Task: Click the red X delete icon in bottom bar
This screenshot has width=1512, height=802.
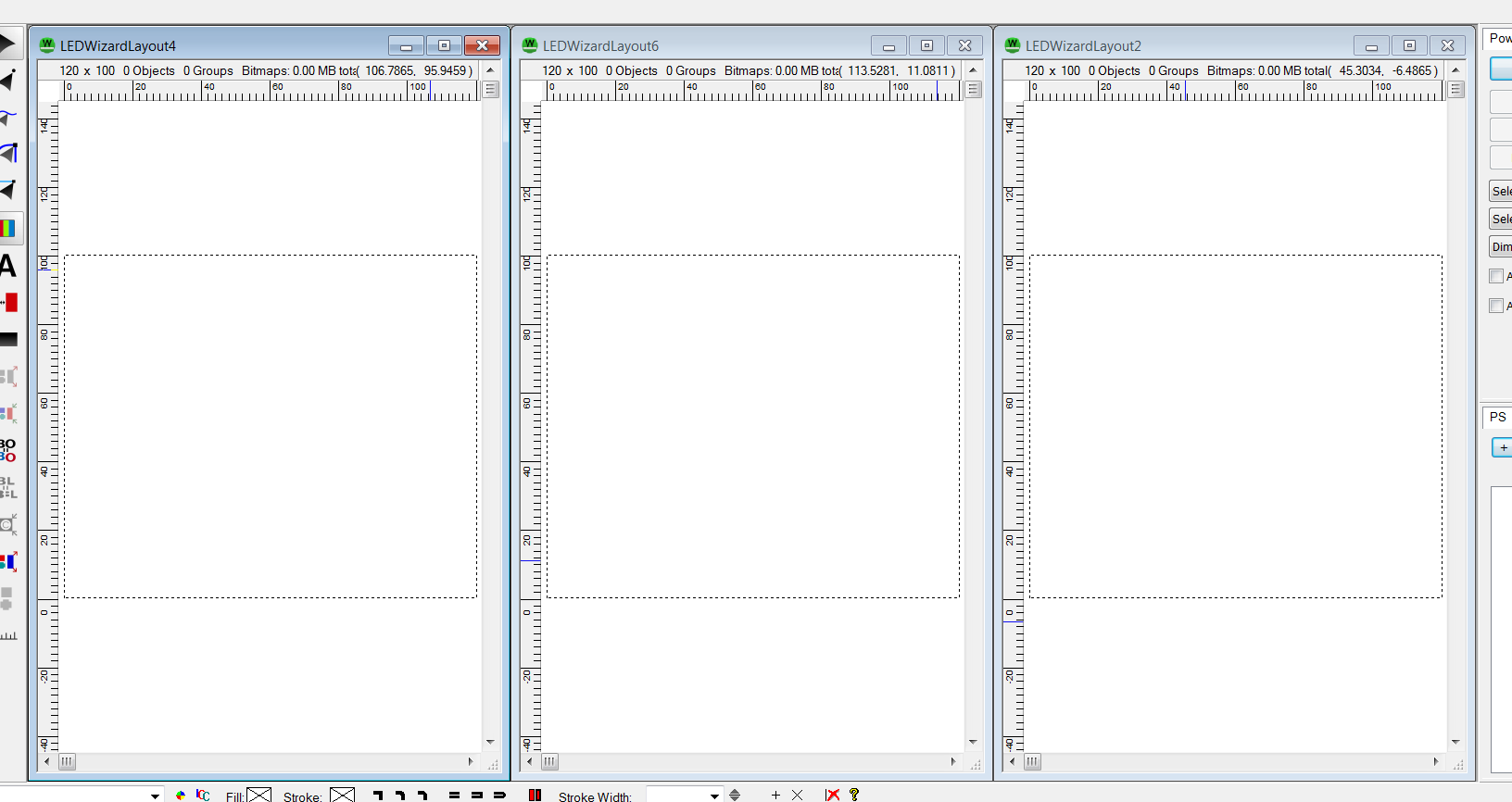Action: 832,795
